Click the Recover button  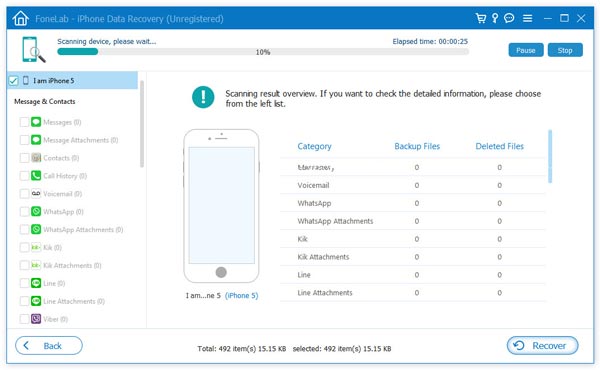542,346
